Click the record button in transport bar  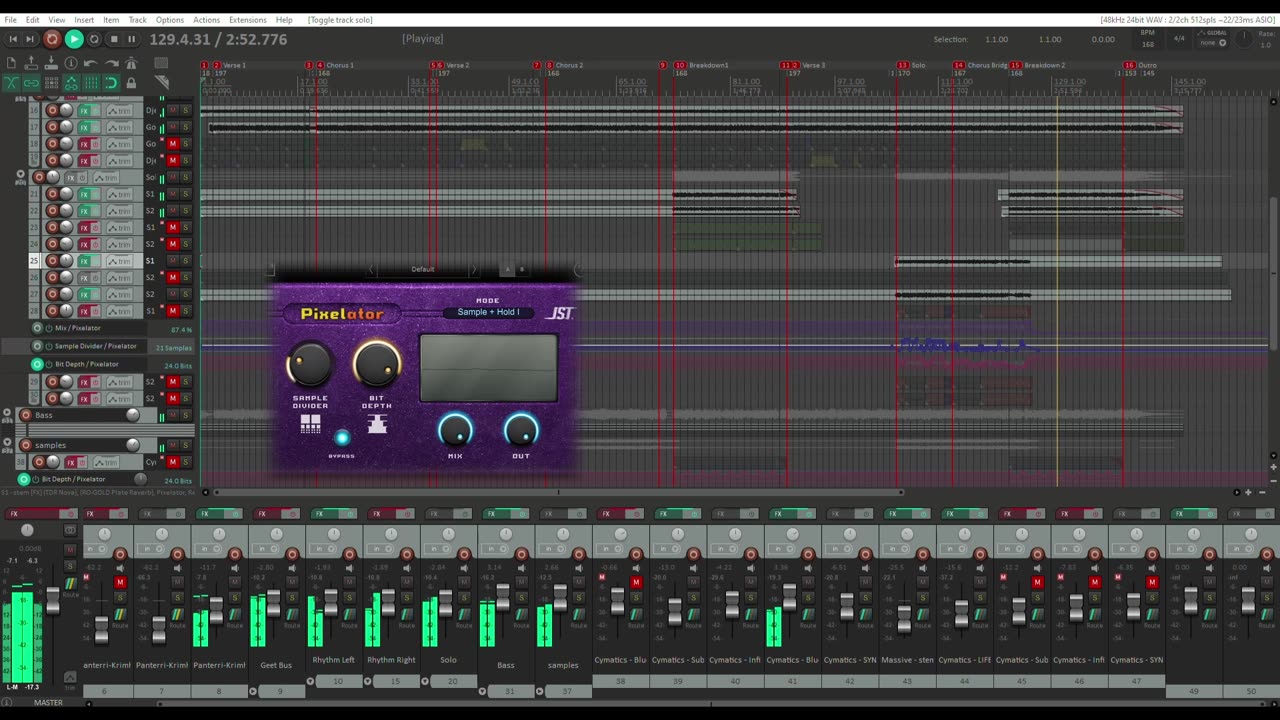click(x=52, y=39)
